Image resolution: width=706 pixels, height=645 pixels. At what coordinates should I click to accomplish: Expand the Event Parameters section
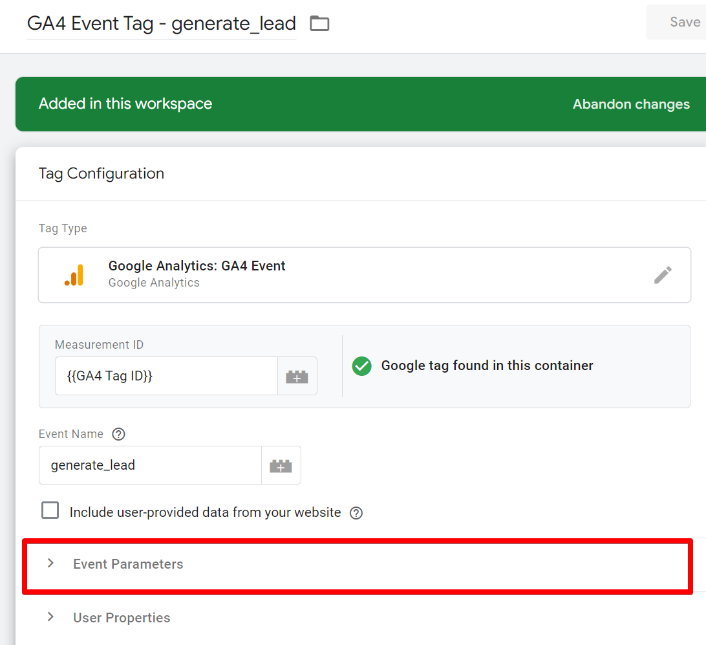[128, 564]
